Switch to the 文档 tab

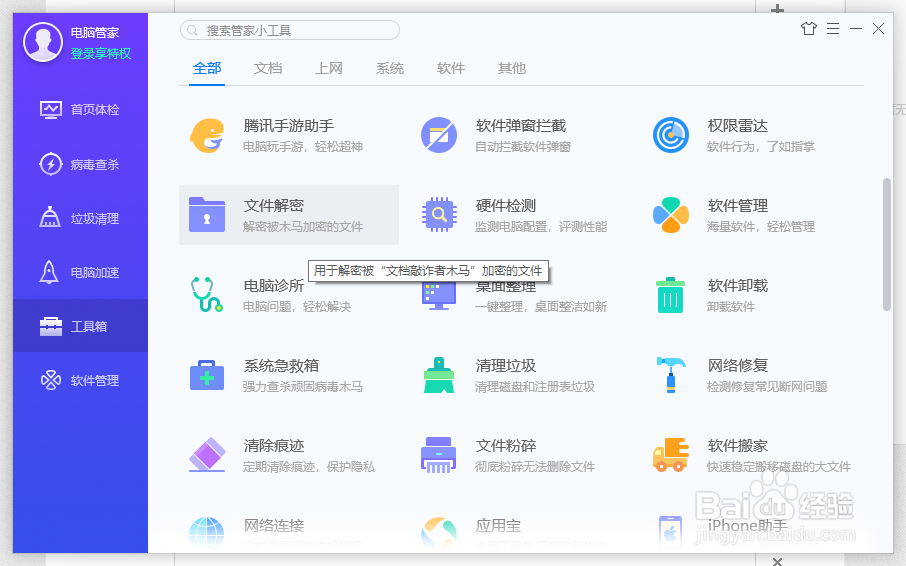pos(268,69)
